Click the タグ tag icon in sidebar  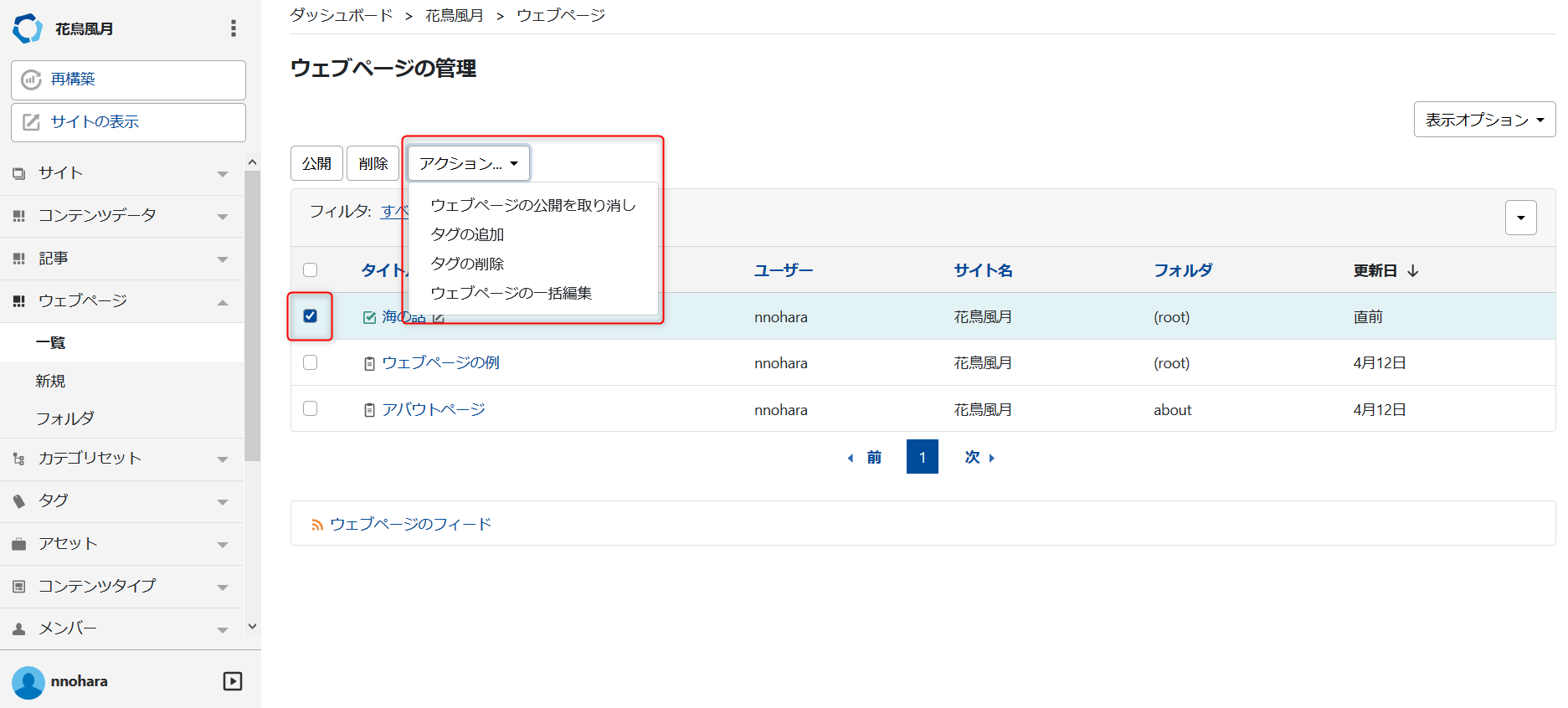tap(19, 501)
